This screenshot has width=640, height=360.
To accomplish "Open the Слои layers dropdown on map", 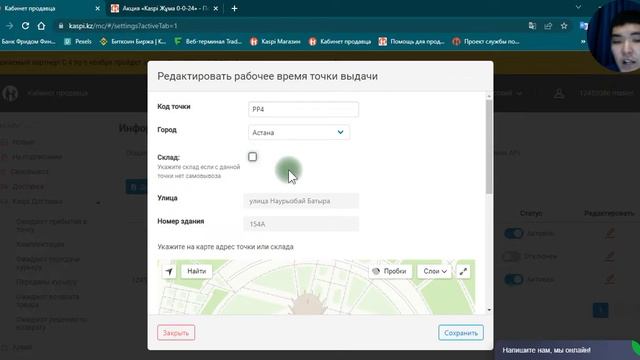I will coord(435,271).
